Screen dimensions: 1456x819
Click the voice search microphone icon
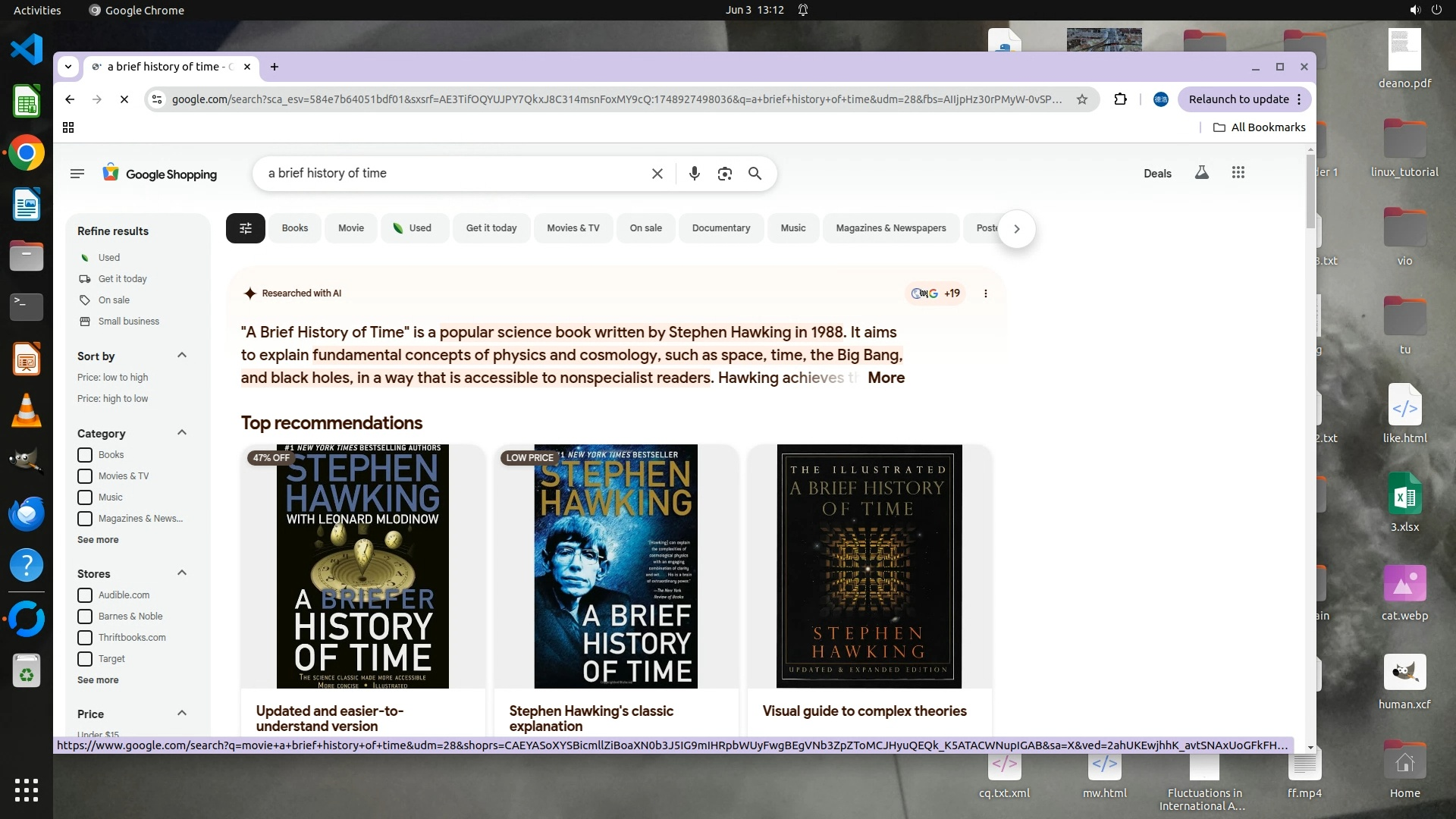pos(694,174)
